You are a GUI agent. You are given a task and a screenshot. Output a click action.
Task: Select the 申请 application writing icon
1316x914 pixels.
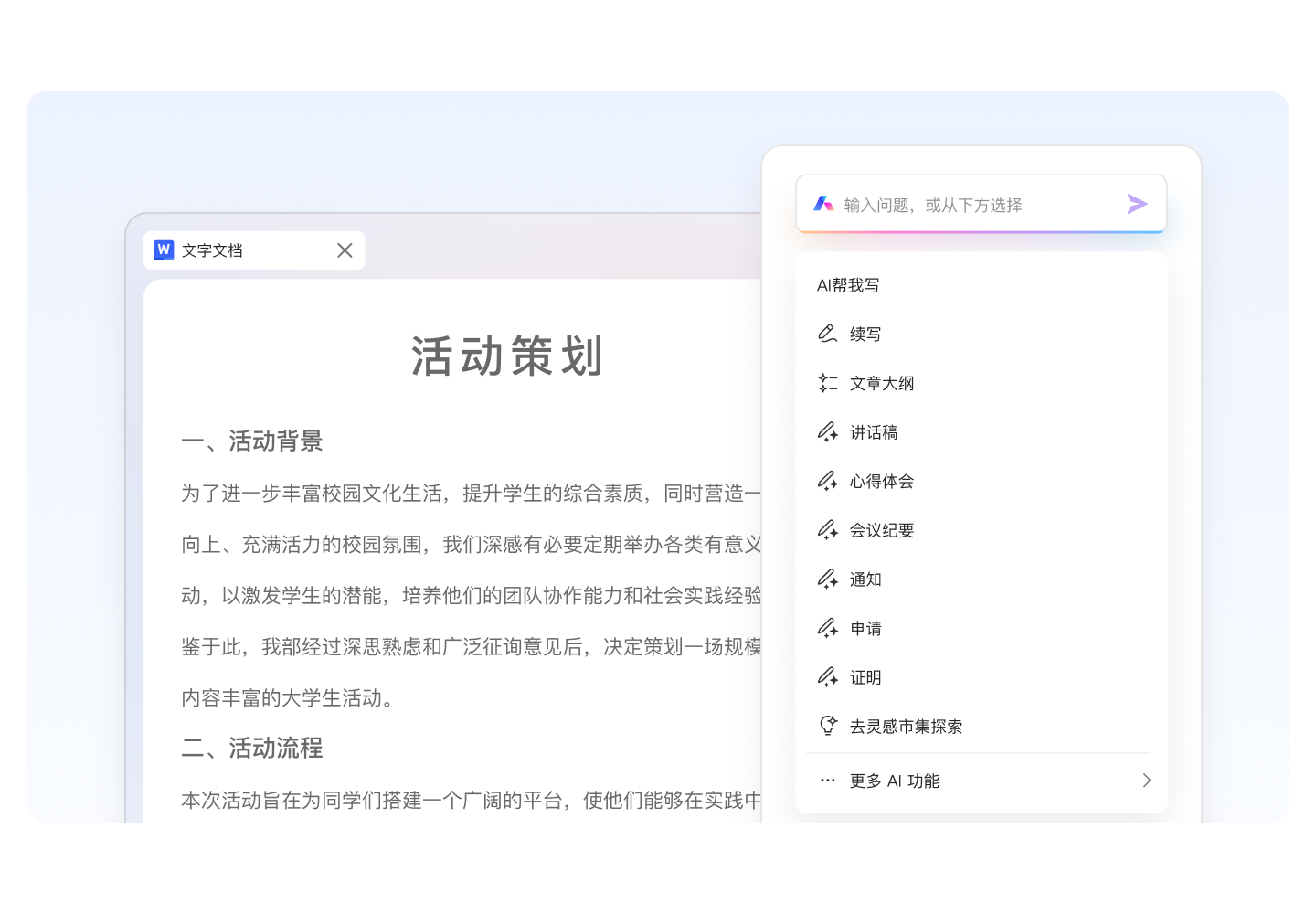click(x=828, y=628)
